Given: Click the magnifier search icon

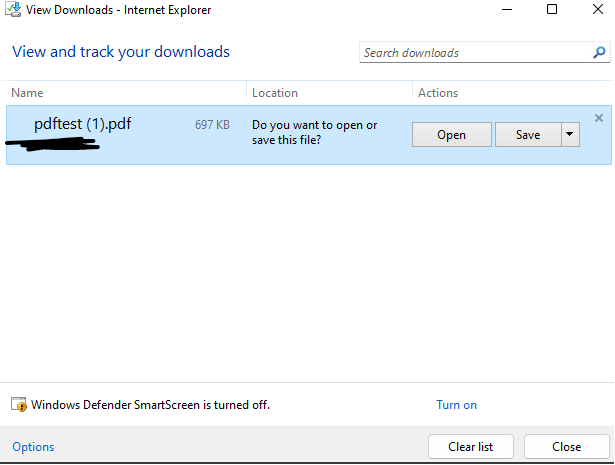Looking at the screenshot, I should (599, 52).
